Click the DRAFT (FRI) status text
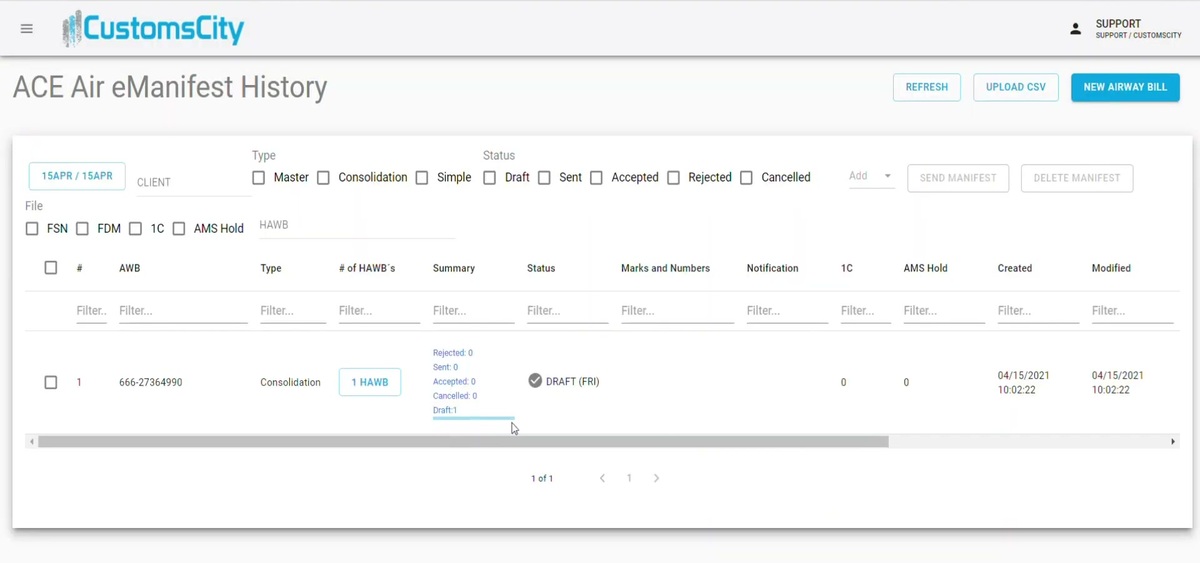Viewport: 1200px width, 563px height. tap(573, 381)
